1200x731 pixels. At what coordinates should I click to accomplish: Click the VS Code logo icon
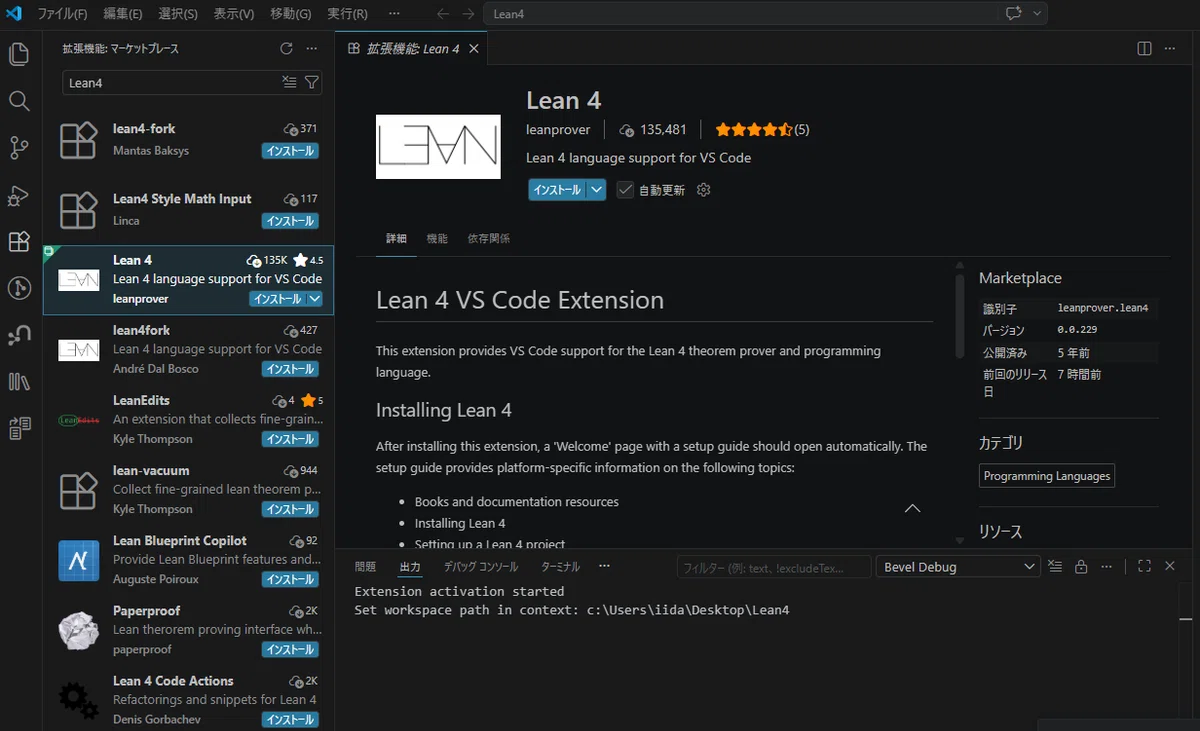pyautogui.click(x=14, y=14)
